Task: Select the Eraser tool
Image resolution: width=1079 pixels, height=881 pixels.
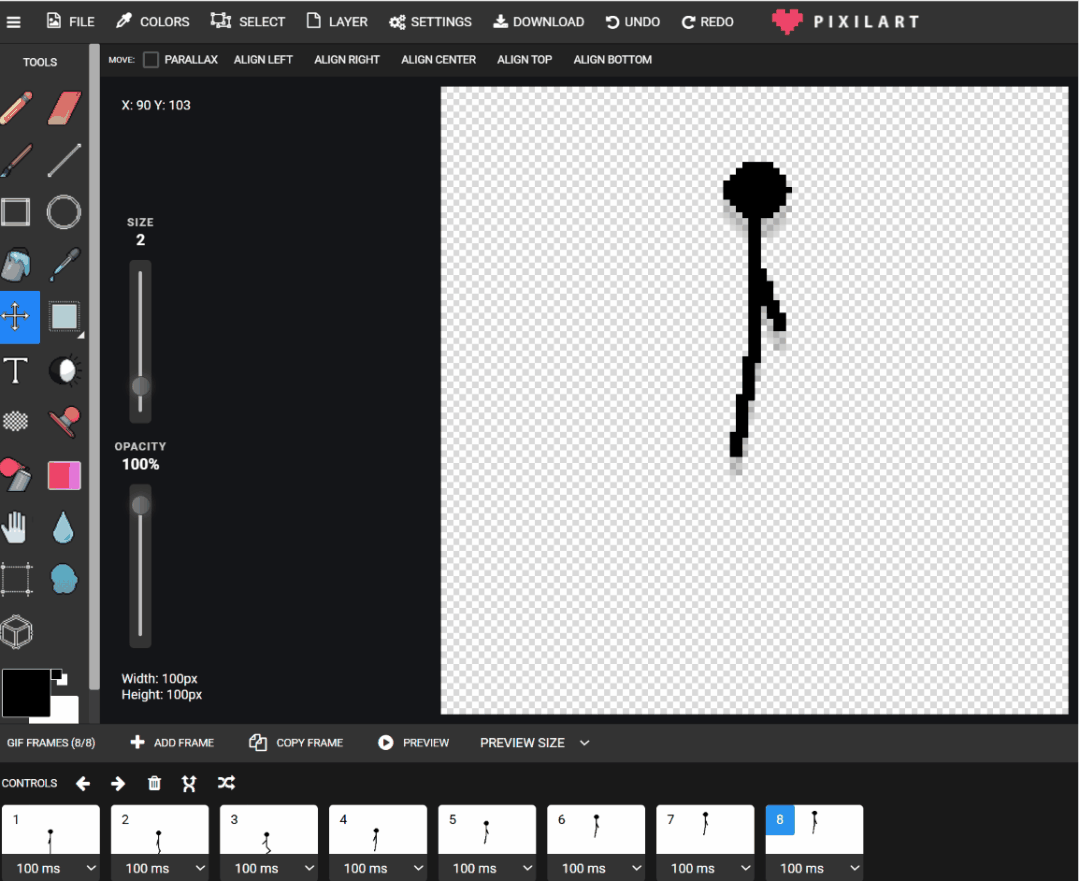Action: [x=64, y=109]
